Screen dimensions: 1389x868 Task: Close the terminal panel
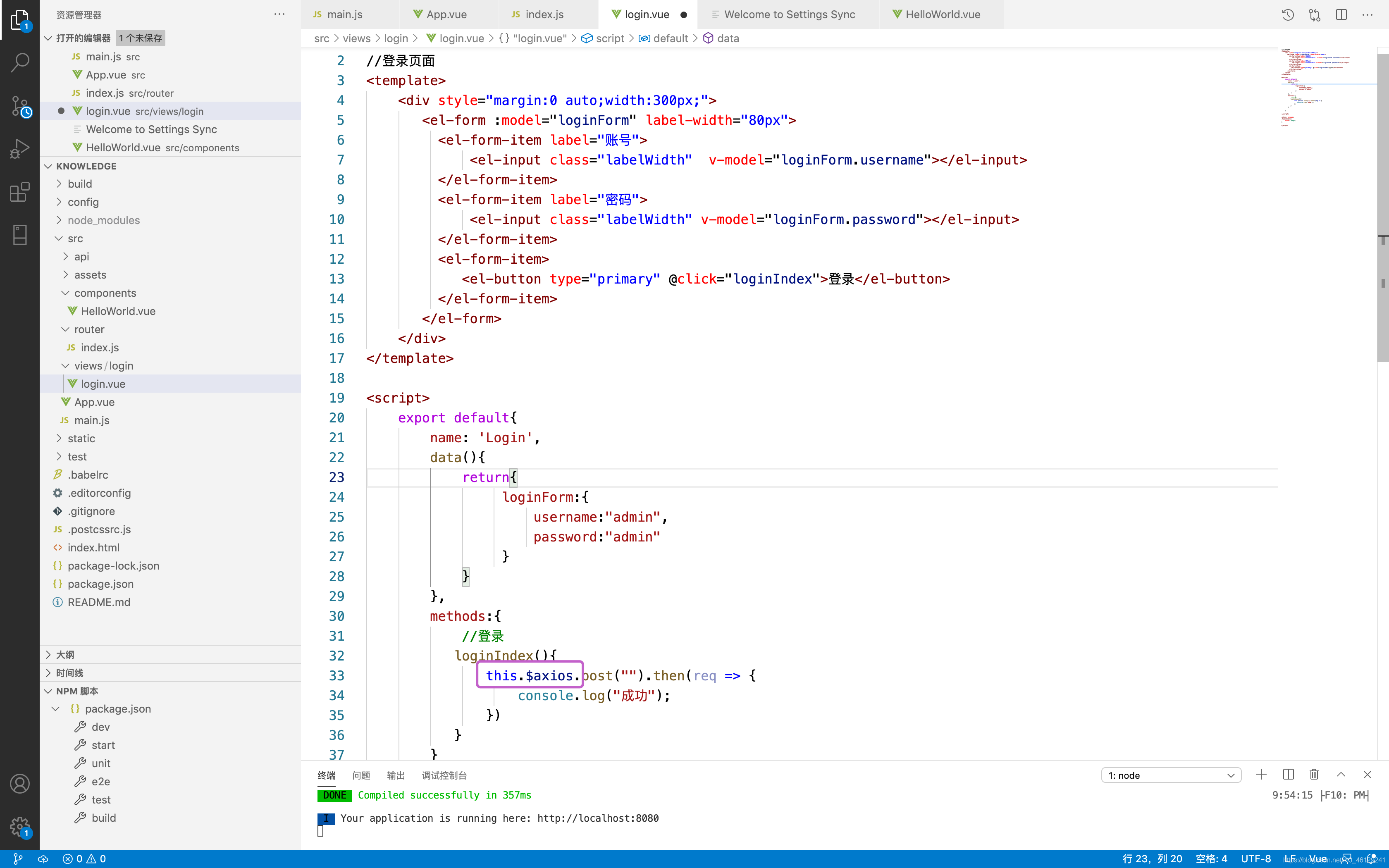point(1367,775)
